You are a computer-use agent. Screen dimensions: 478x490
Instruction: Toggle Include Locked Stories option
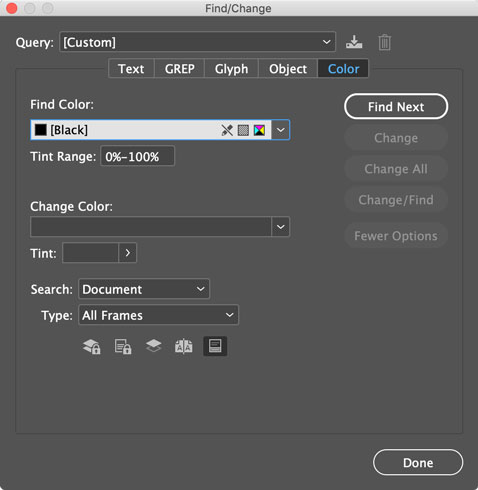point(123,346)
